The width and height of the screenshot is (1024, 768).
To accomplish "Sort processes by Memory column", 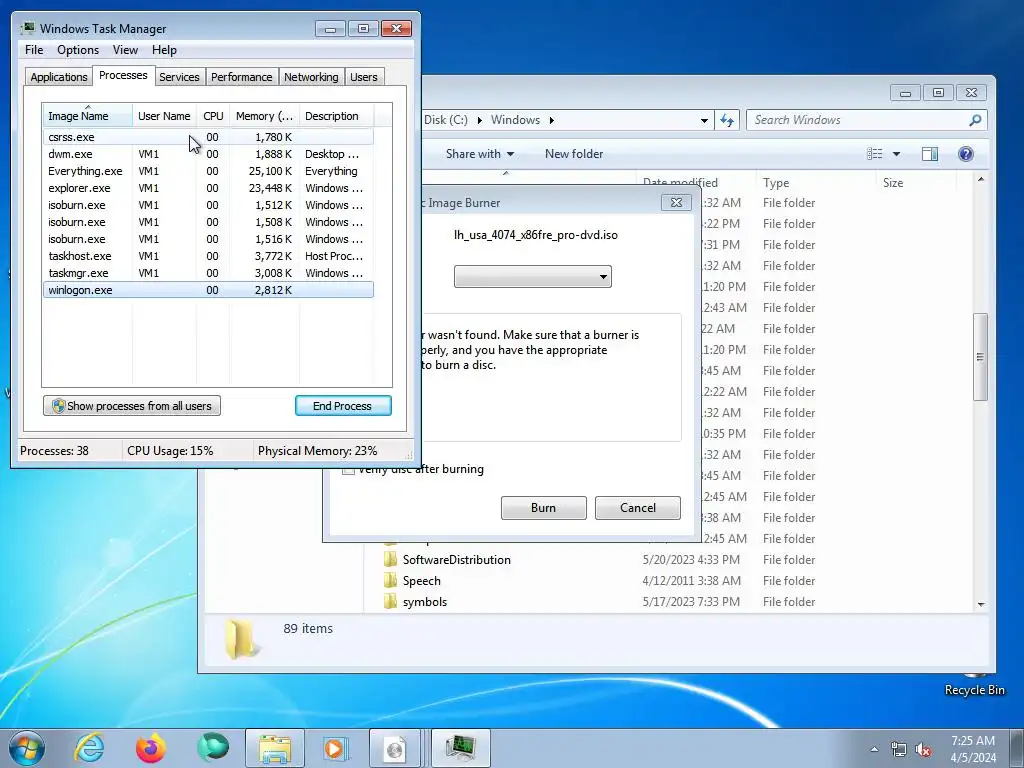I will pos(264,116).
